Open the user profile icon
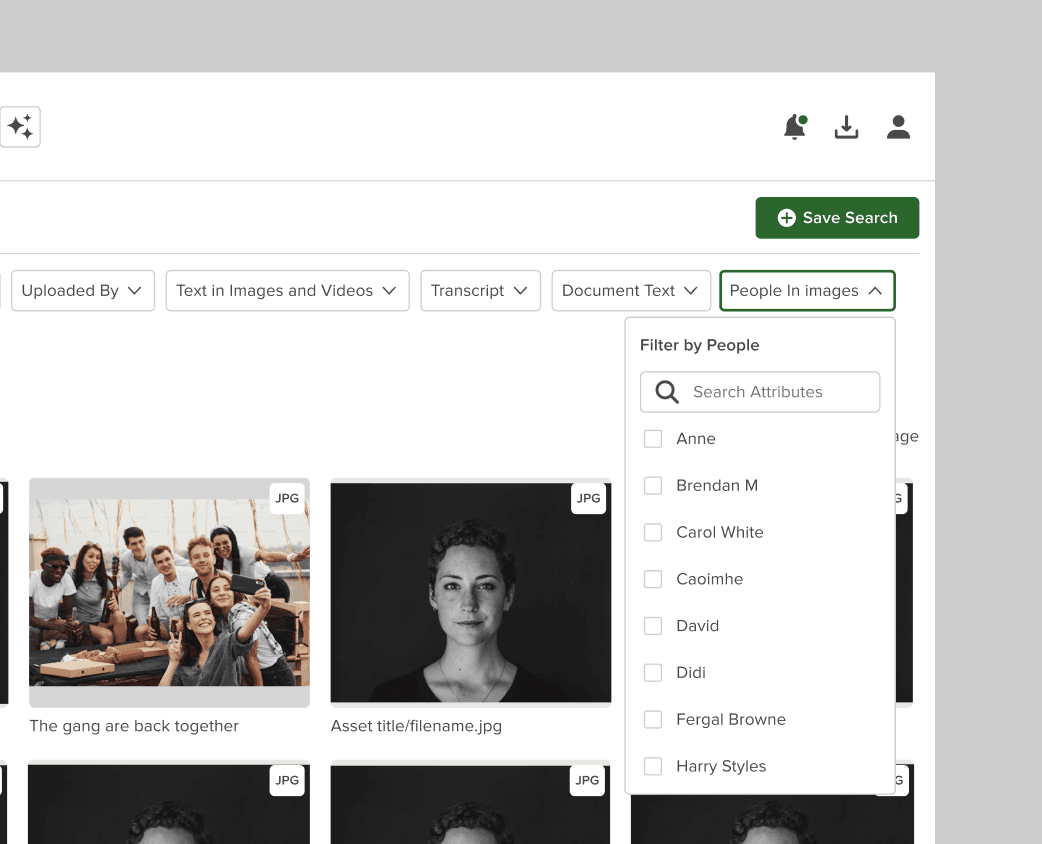Image resolution: width=1042 pixels, height=844 pixels. pyautogui.click(x=898, y=127)
